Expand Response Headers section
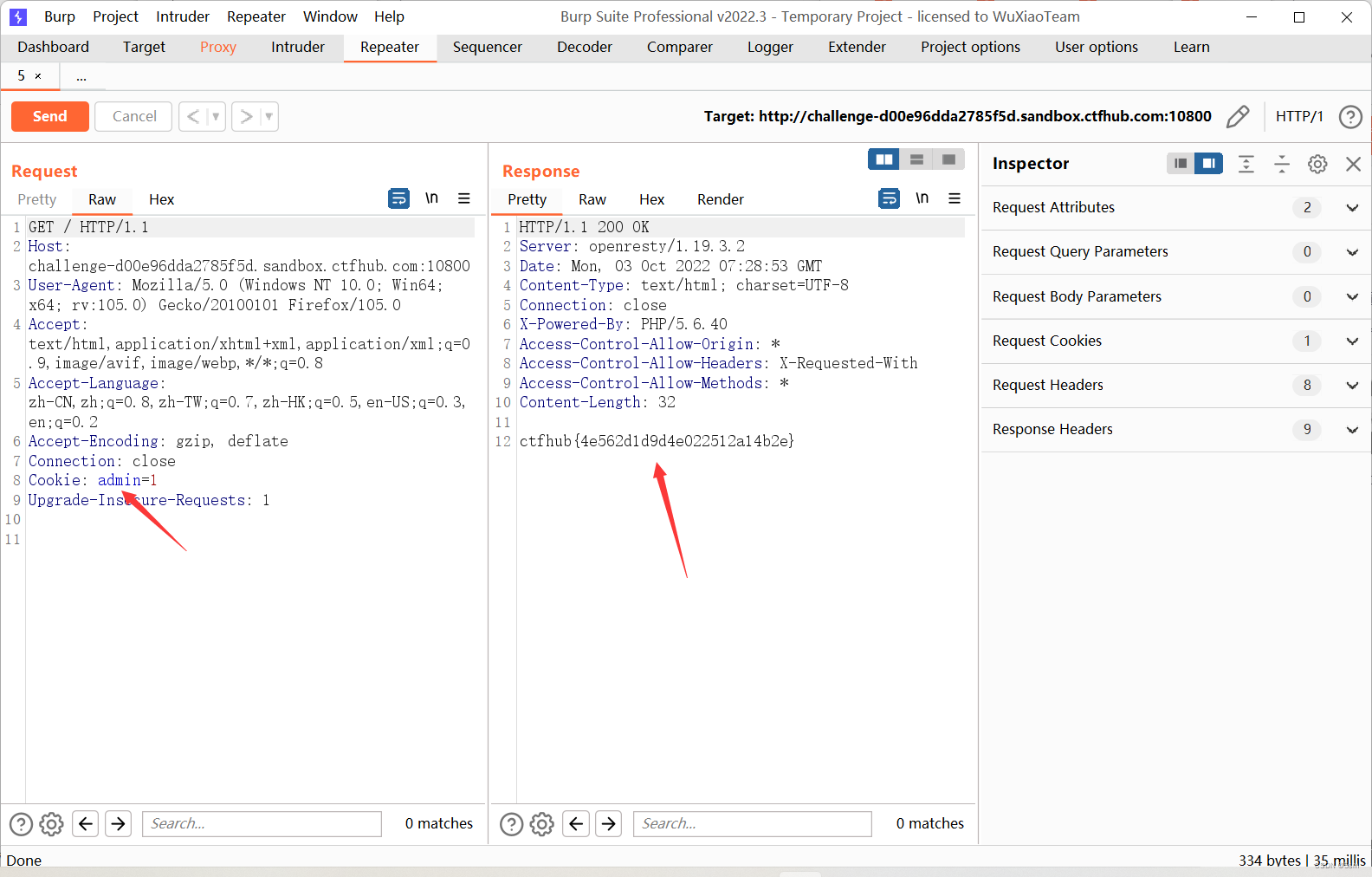 pyautogui.click(x=1352, y=429)
